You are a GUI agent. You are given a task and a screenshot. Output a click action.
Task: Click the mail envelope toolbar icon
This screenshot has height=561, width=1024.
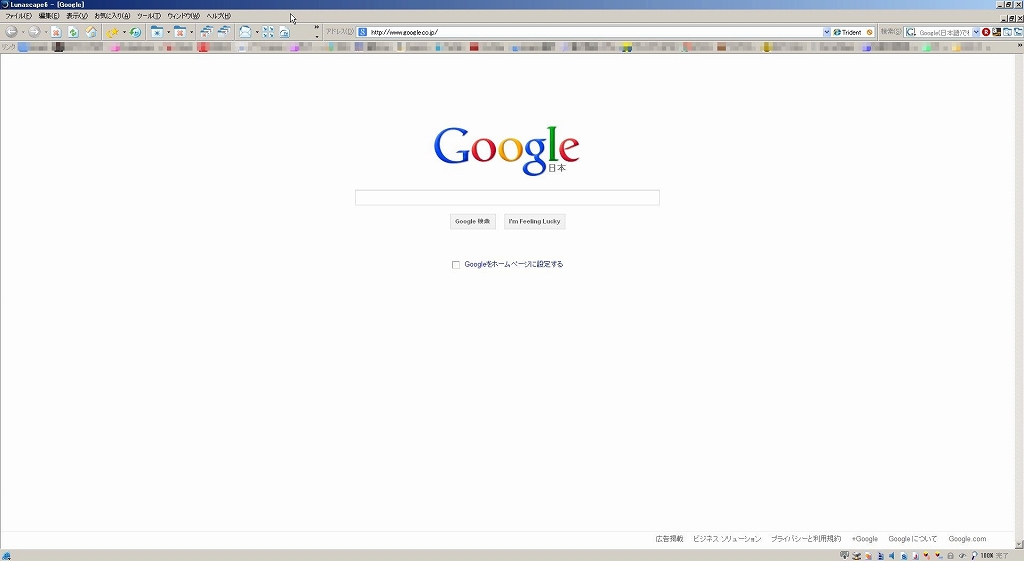[x=245, y=31]
